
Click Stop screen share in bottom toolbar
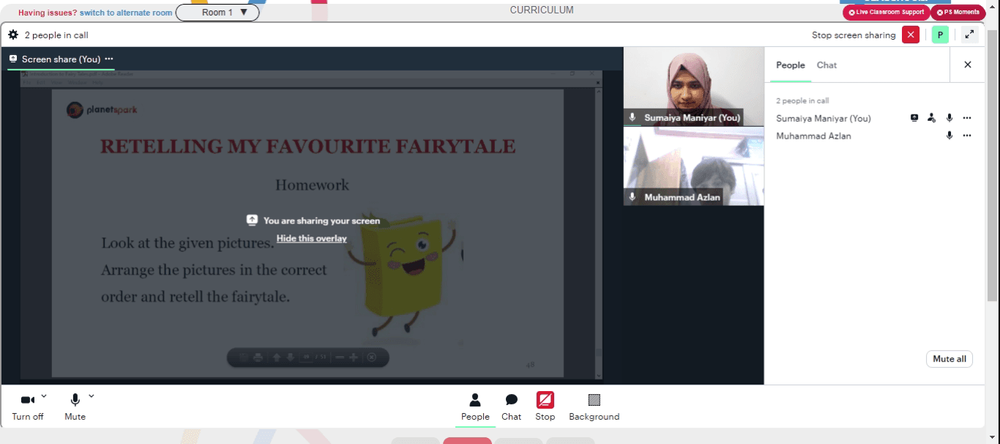[545, 407]
